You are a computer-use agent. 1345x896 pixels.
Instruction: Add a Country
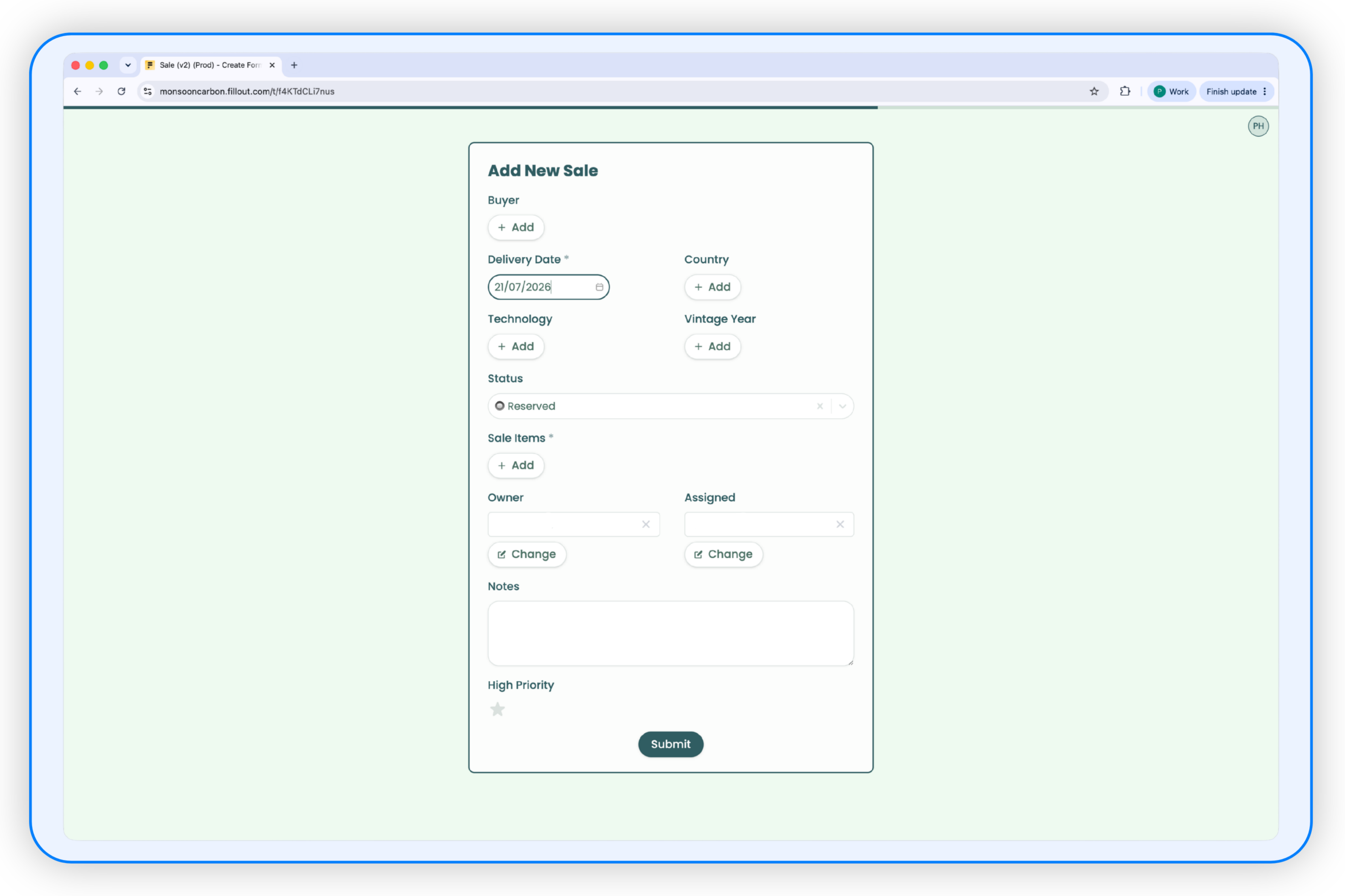click(713, 287)
